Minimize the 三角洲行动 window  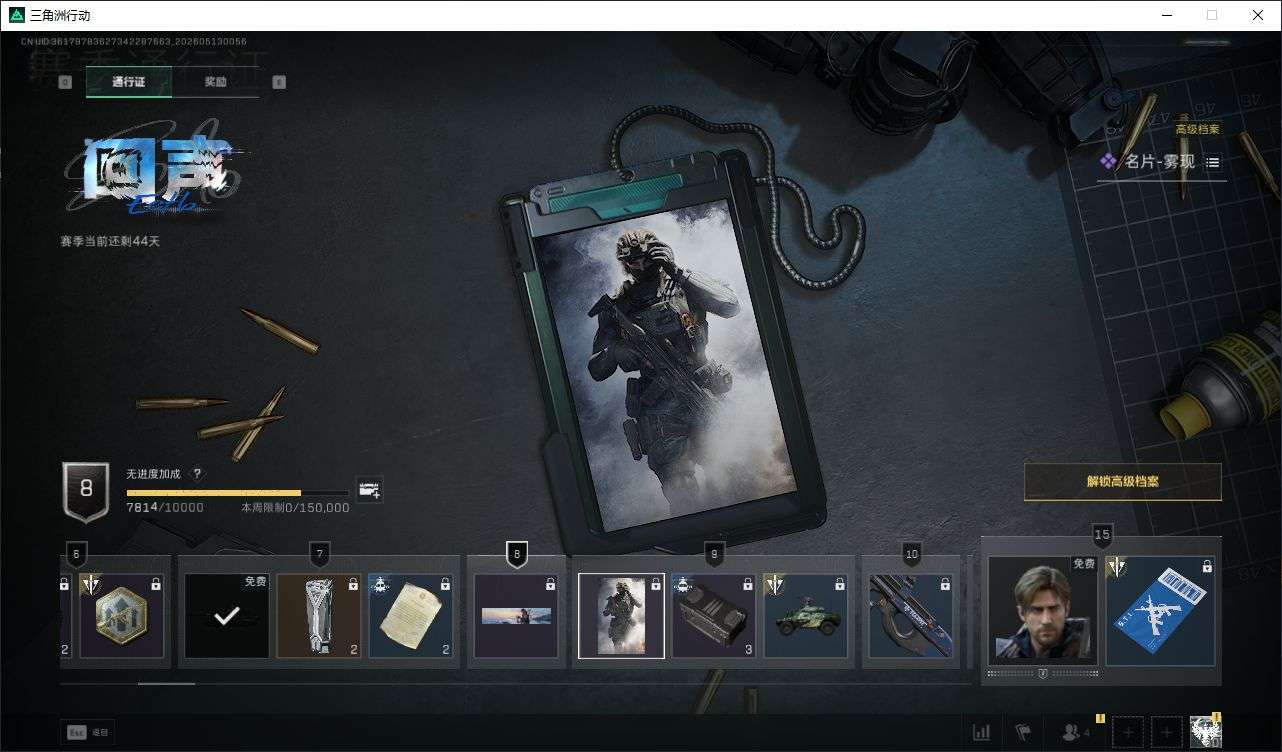pos(1167,15)
